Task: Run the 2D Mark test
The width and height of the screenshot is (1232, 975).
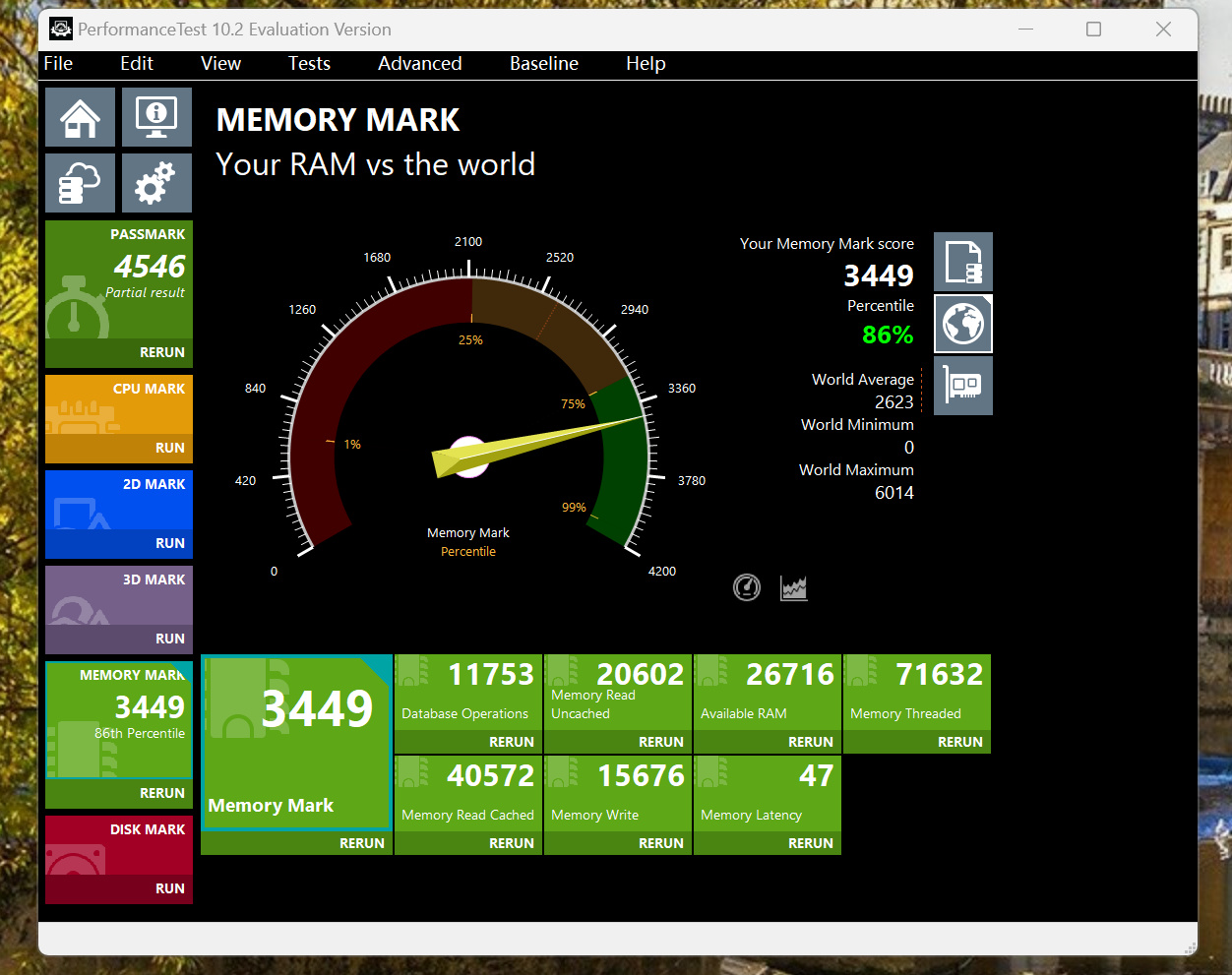Action: coord(119,543)
